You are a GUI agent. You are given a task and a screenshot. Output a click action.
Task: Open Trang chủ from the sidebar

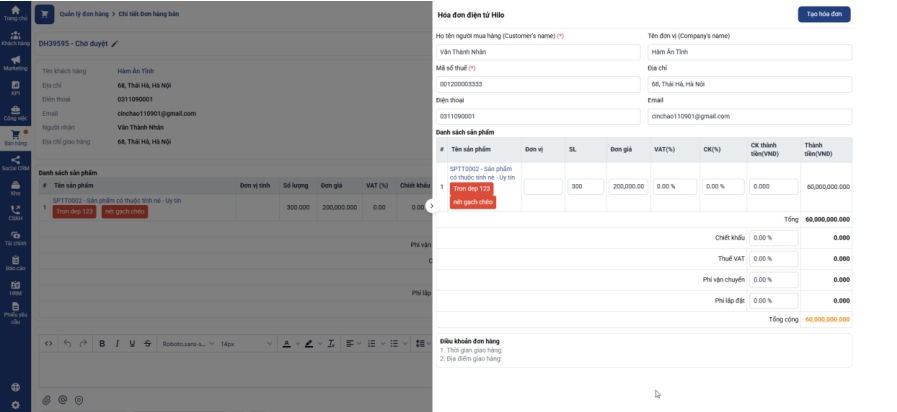[x=15, y=12]
